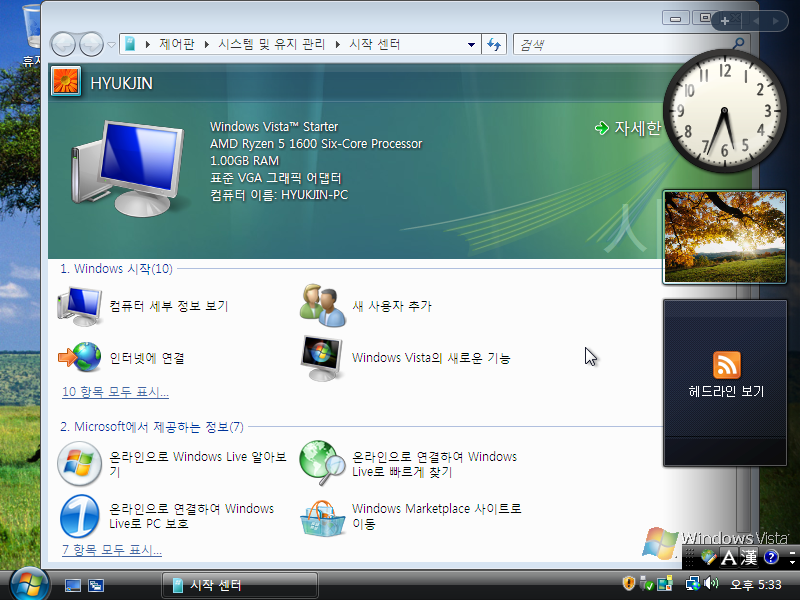Click Show Desktop quick launch icon
The image size is (800, 600).
[x=72, y=586]
